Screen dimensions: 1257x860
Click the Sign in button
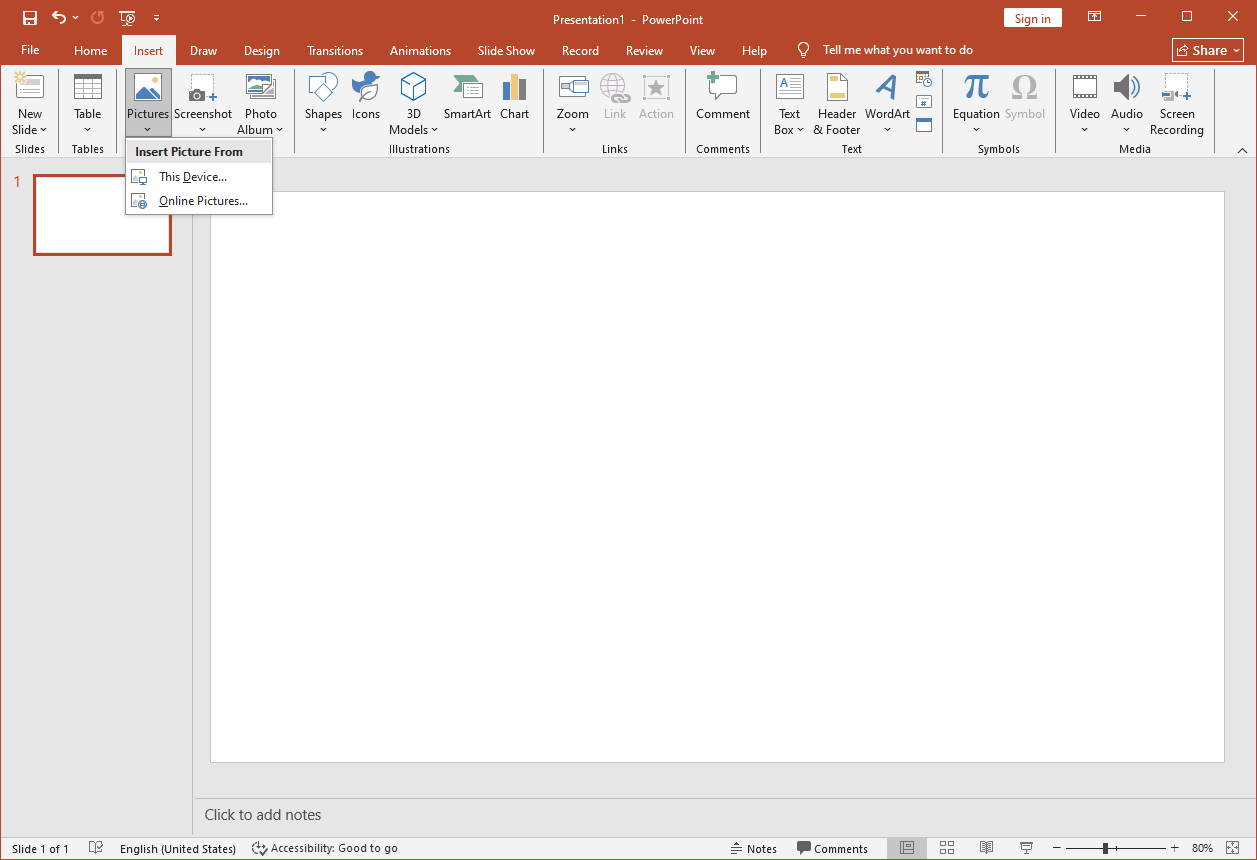pos(1032,17)
